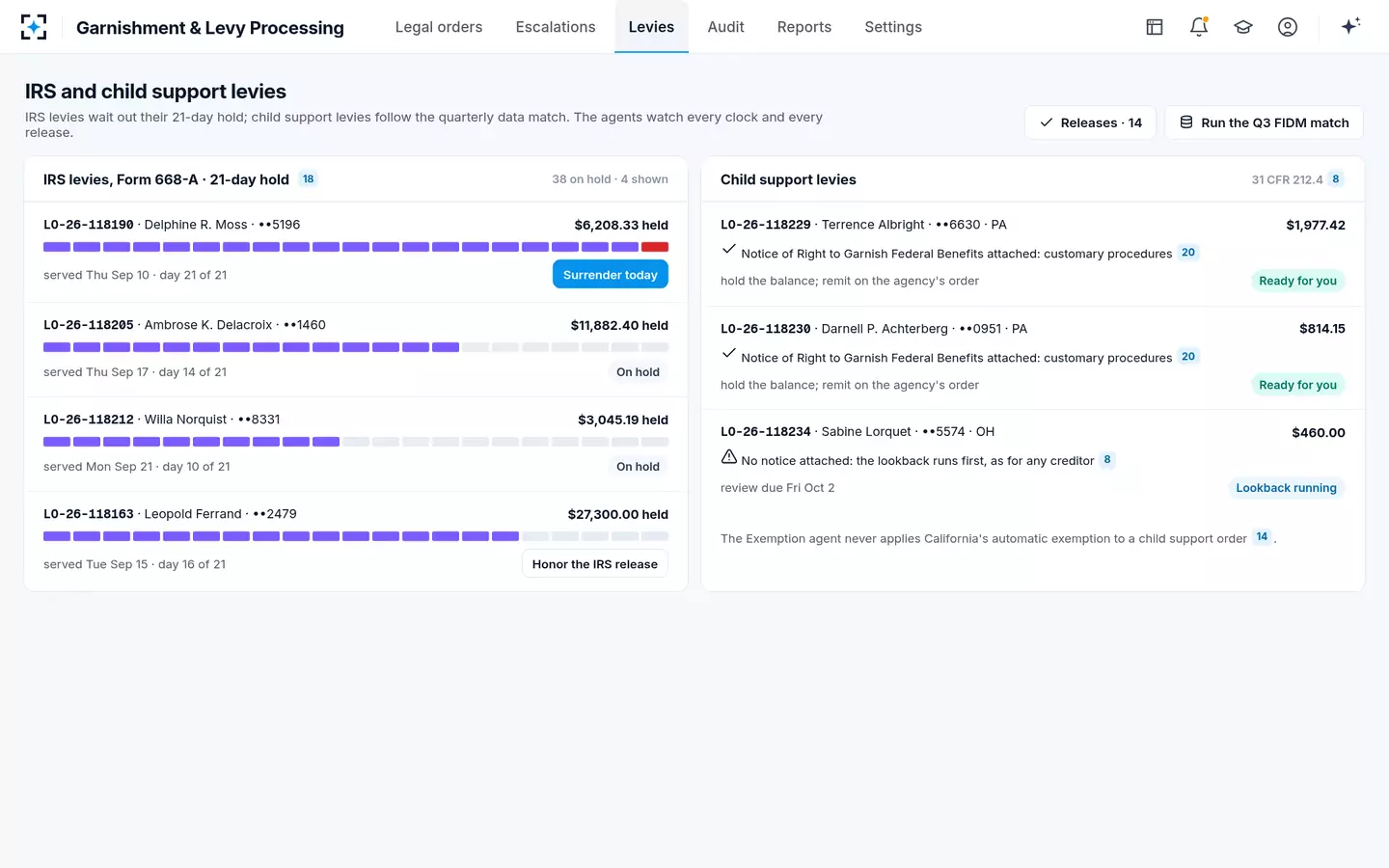Image resolution: width=1389 pixels, height=868 pixels.
Task: Select the Levies tab
Action: [x=651, y=27]
